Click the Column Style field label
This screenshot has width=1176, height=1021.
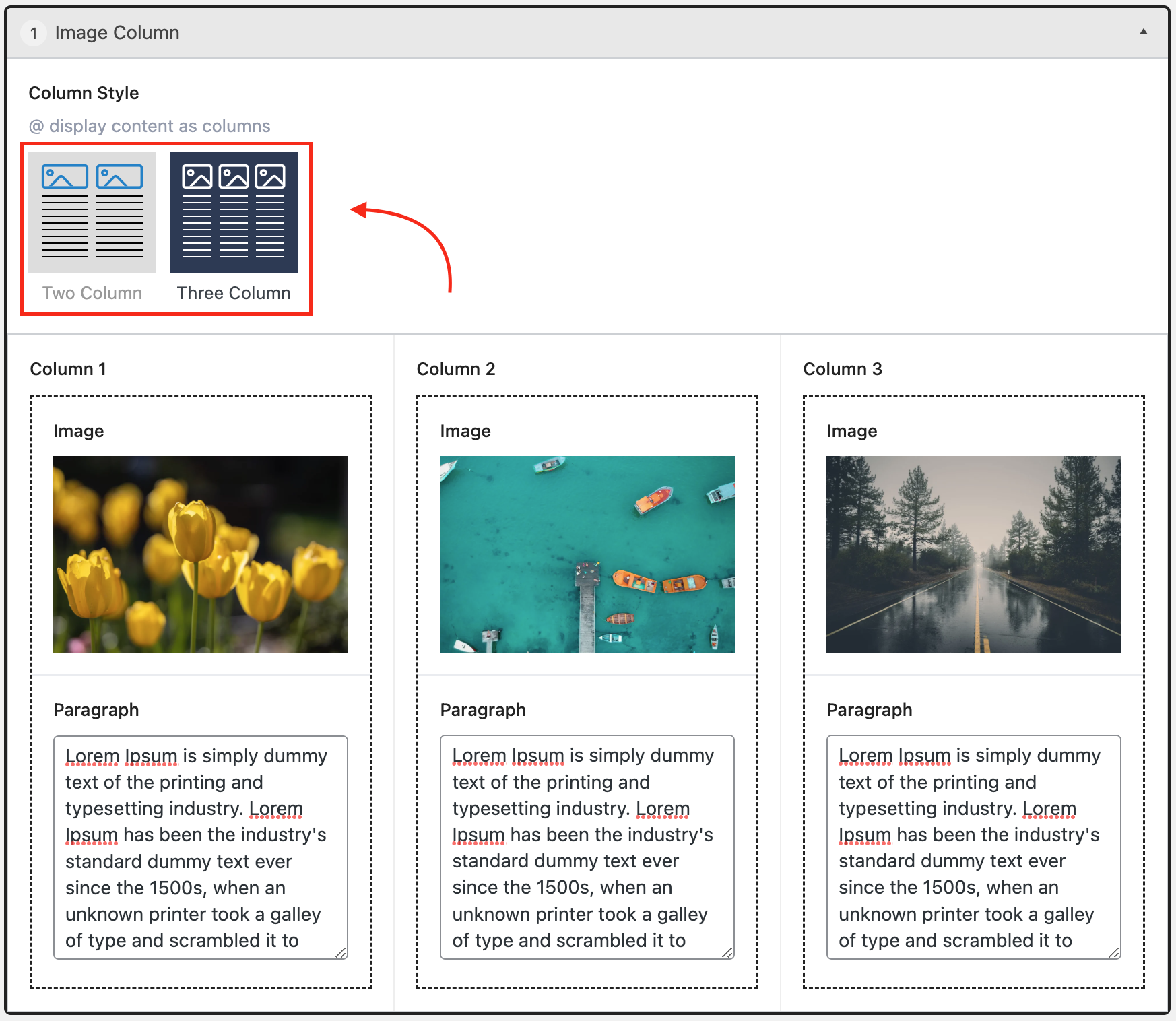(84, 93)
